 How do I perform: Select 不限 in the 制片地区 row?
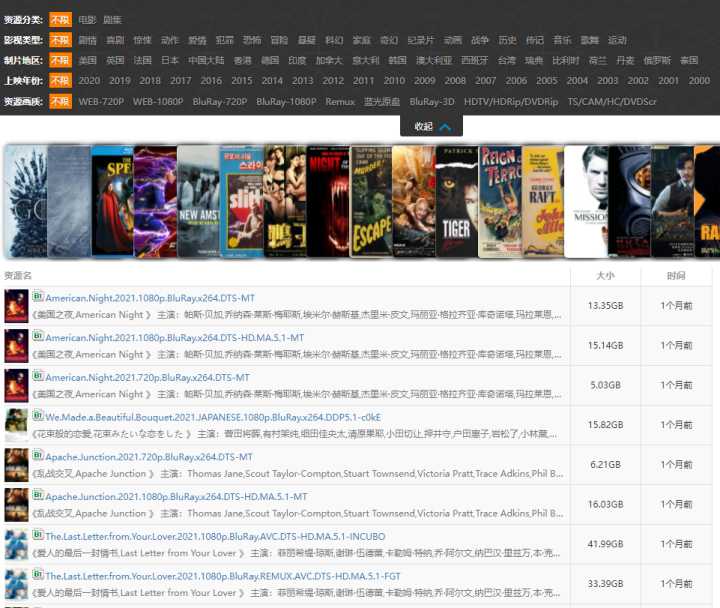[x=61, y=60]
